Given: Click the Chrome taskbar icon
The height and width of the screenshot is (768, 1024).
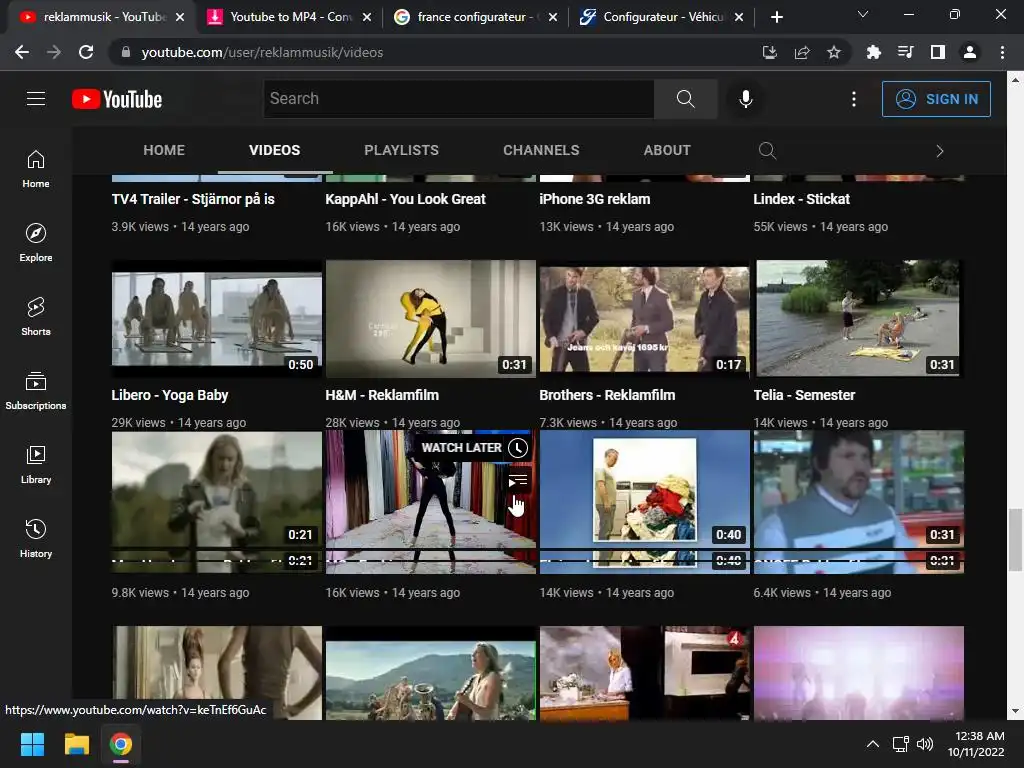Looking at the screenshot, I should (121, 744).
